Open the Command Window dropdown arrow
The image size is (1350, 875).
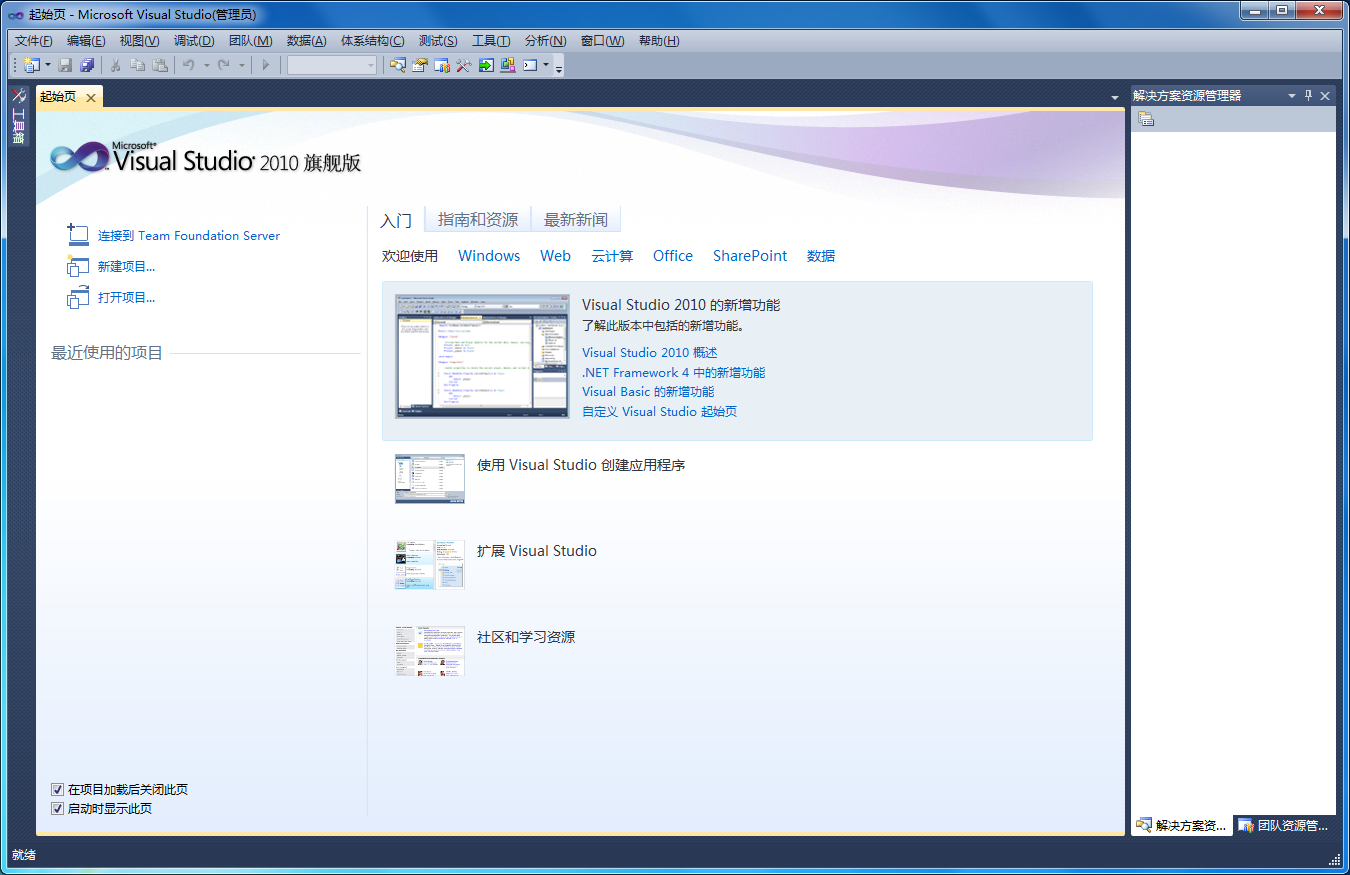pyautogui.click(x=546, y=65)
